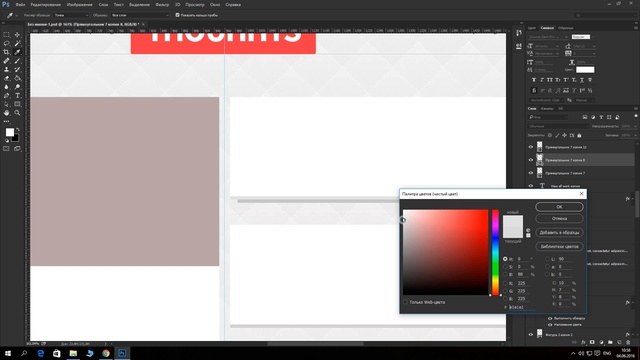This screenshot has height=360, width=640.
Task: Select the Paint Bucket tool
Action: click(x=18, y=78)
